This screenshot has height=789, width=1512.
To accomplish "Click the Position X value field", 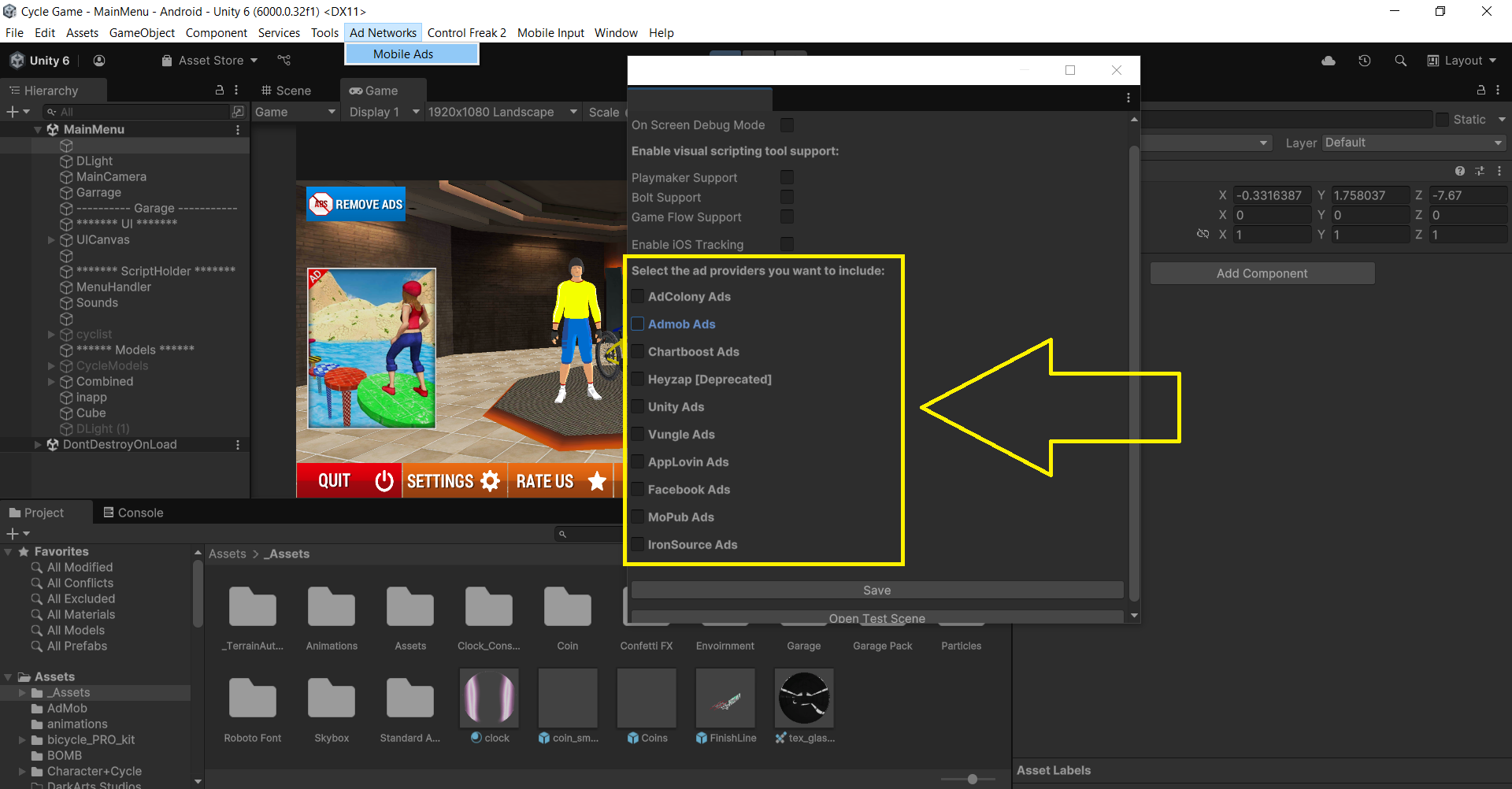I will coord(1271,195).
